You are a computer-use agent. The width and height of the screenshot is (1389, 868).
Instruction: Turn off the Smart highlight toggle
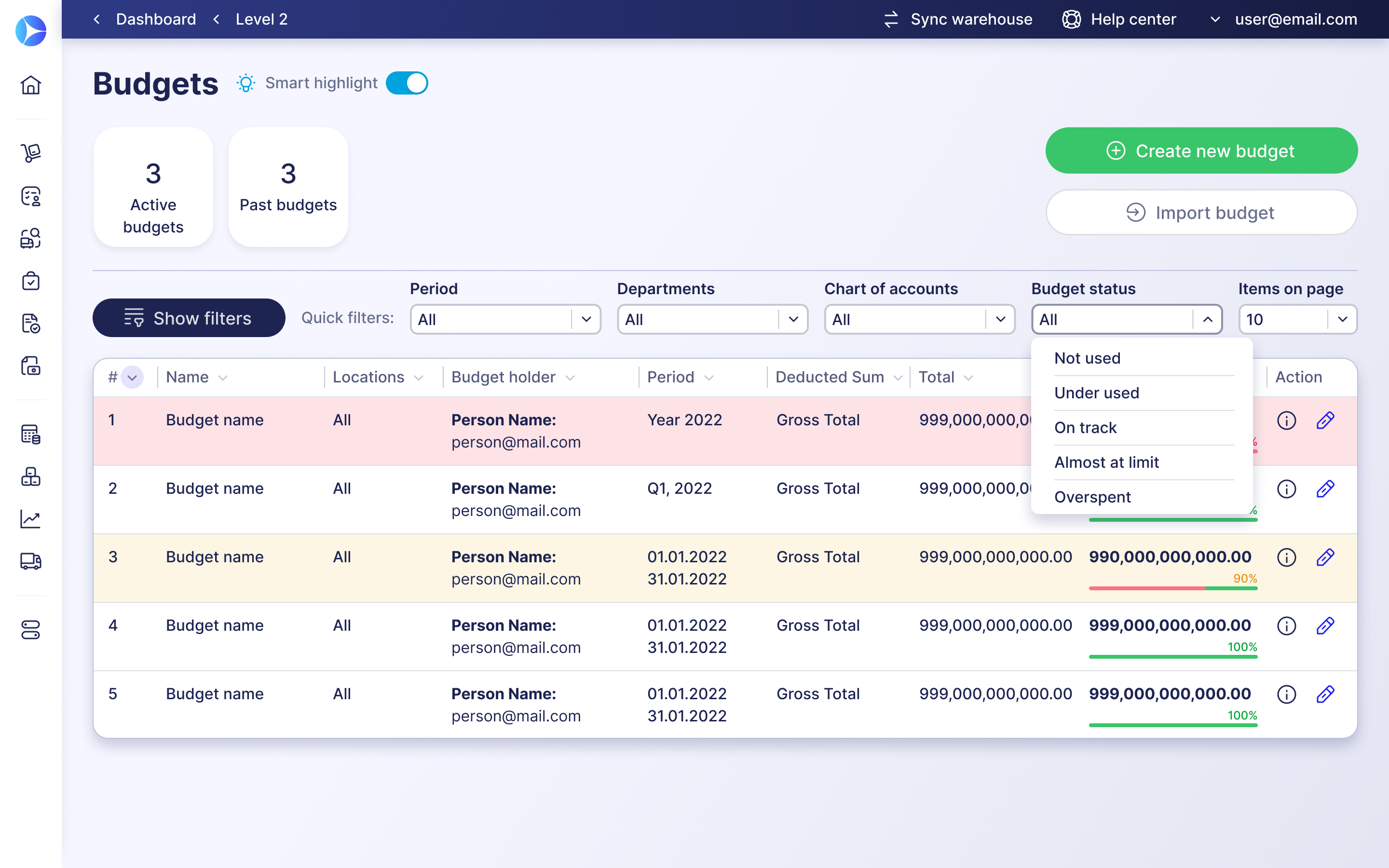coord(407,83)
